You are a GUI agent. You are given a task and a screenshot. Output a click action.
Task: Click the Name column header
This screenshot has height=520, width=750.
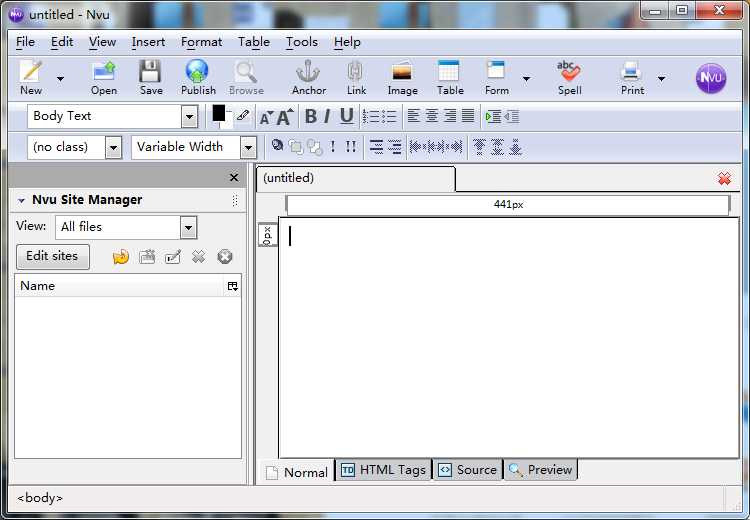point(120,286)
